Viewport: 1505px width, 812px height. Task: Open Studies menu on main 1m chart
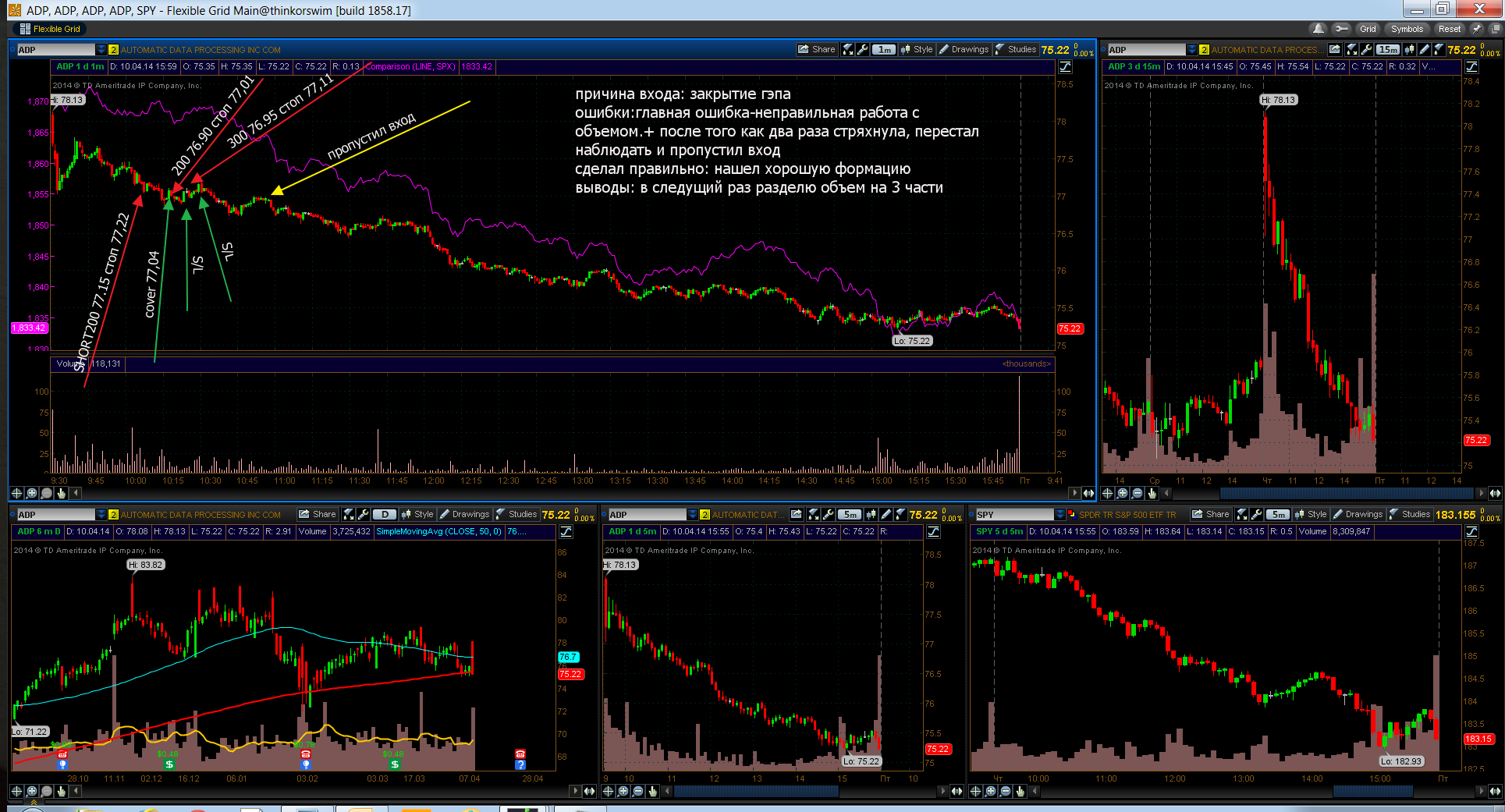pos(1016,49)
